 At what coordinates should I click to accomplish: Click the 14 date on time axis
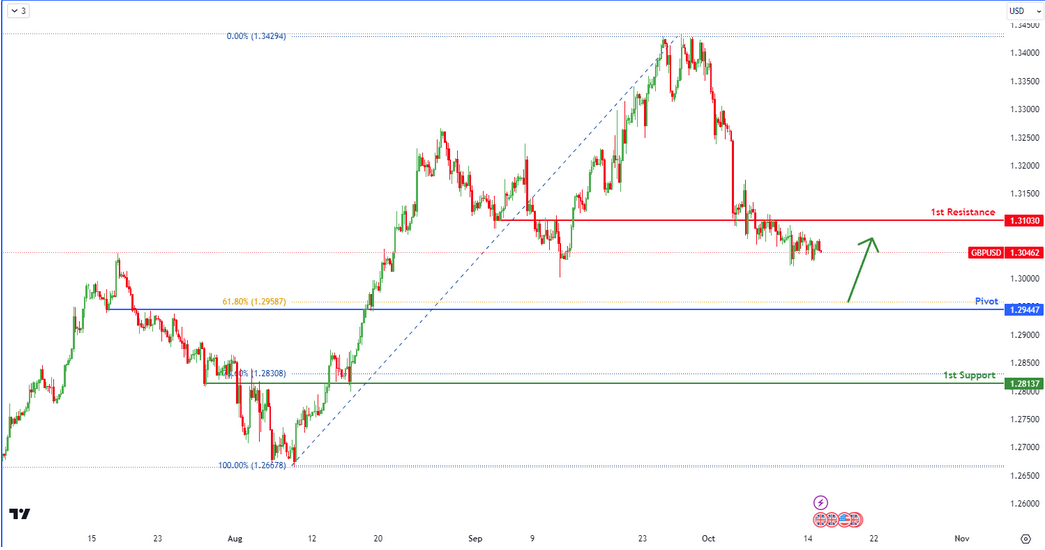coord(808,539)
